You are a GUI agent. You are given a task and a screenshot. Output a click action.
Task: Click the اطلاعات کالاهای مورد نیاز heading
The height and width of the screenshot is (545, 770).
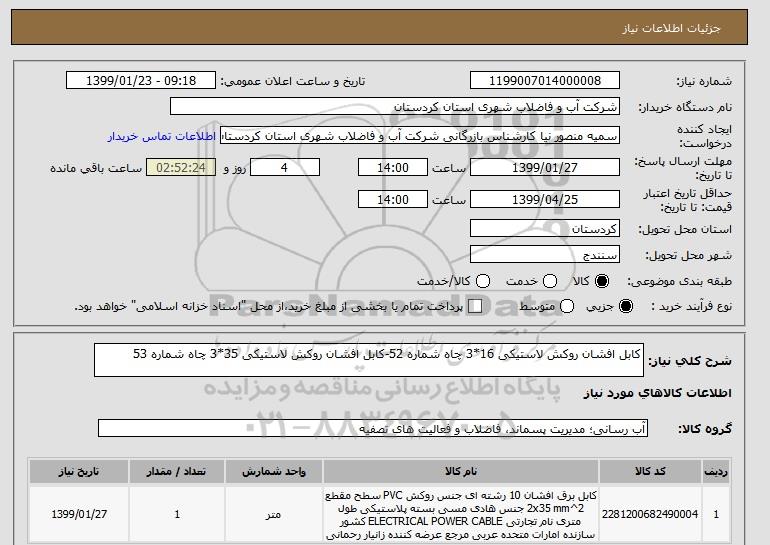[x=658, y=393]
